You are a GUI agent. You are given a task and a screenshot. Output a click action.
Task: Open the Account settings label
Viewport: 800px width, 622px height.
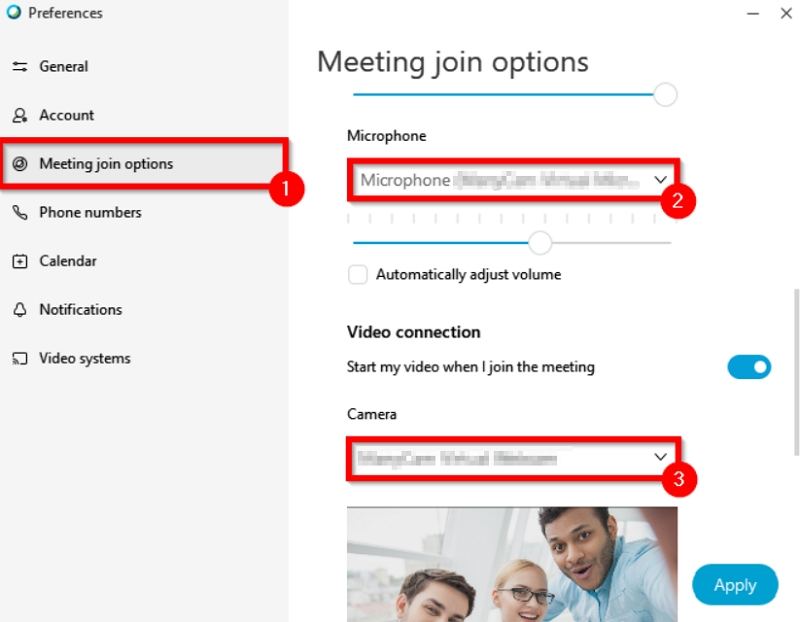tap(66, 115)
